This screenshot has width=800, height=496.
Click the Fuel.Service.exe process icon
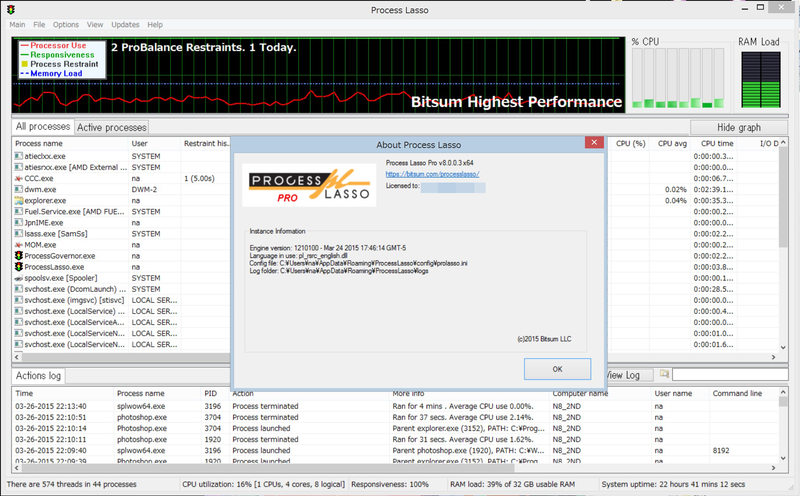point(19,212)
